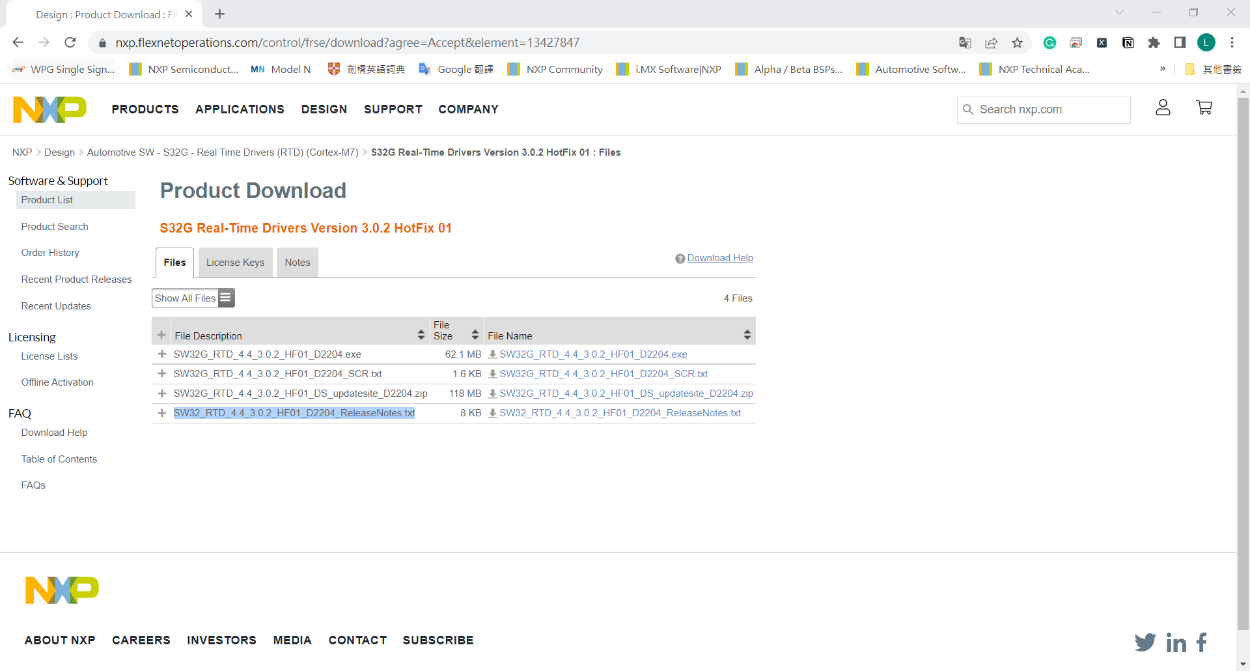This screenshot has width=1250, height=671.
Task: Click the browser address bar
Action: click(x=520, y=43)
